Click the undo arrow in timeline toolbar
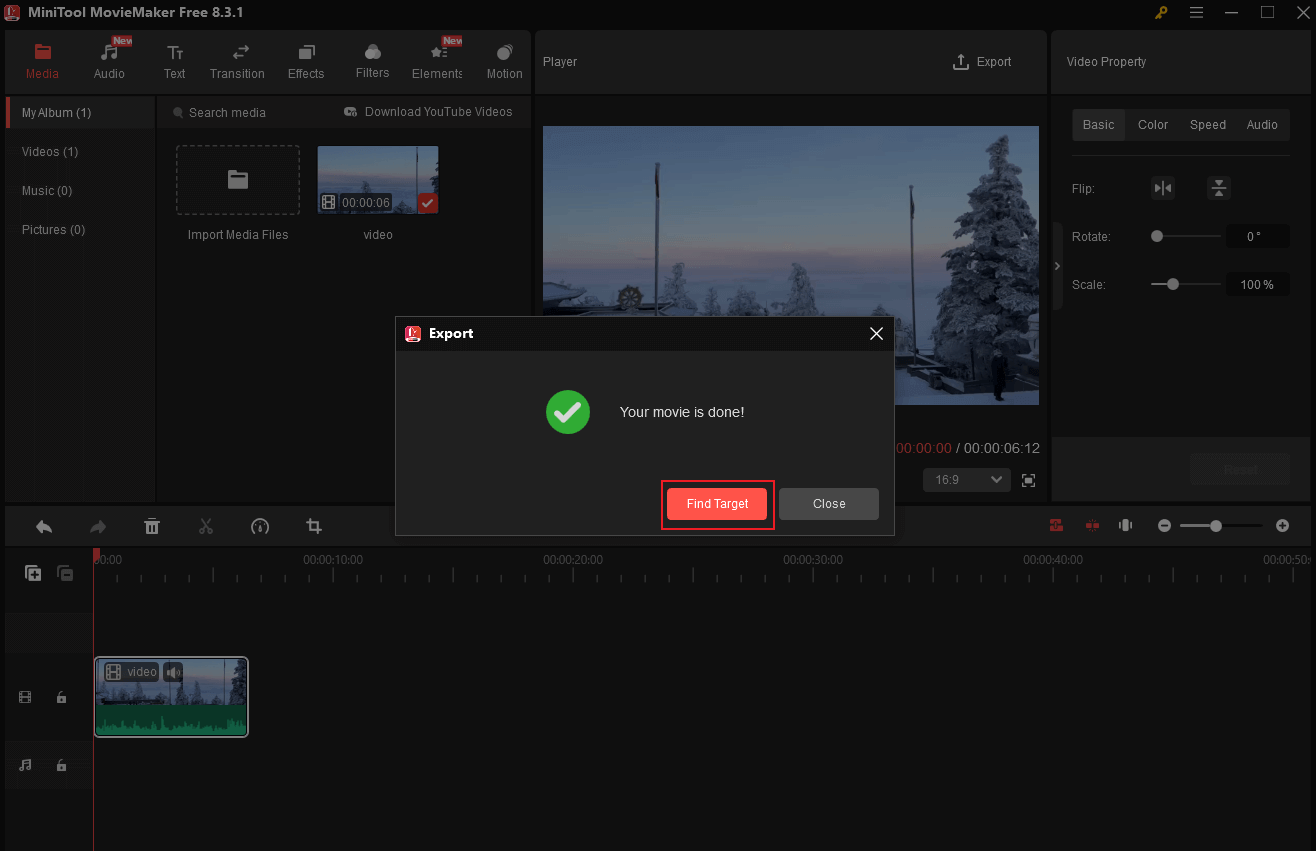 [x=44, y=526]
